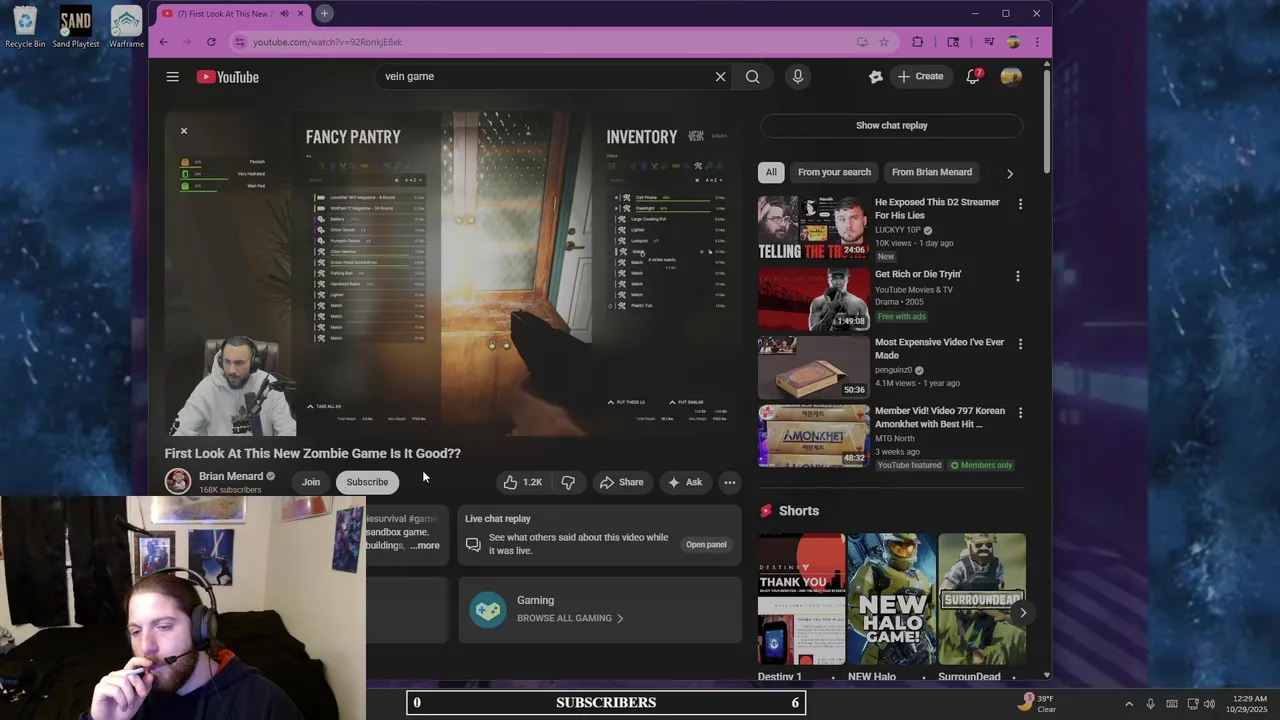1280x720 pixels.
Task: Share the video via Share button
Action: point(621,482)
